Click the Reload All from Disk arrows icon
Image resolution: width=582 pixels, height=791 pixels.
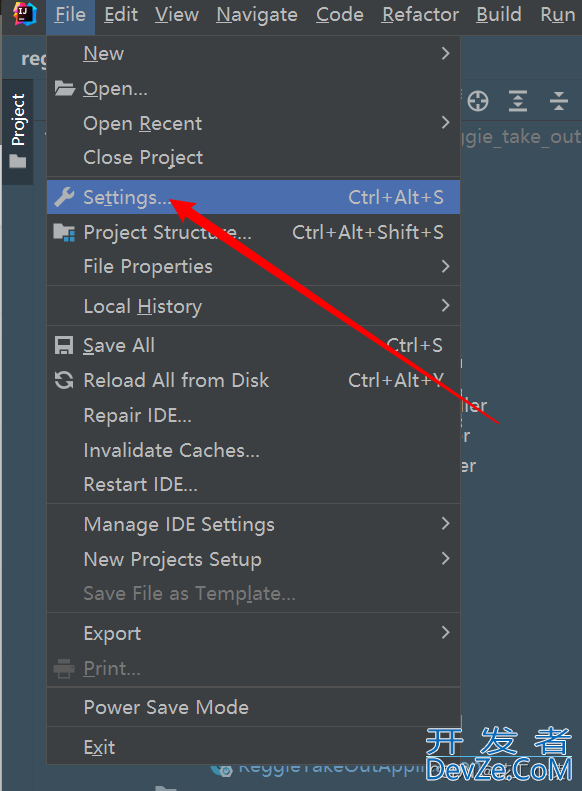click(64, 380)
